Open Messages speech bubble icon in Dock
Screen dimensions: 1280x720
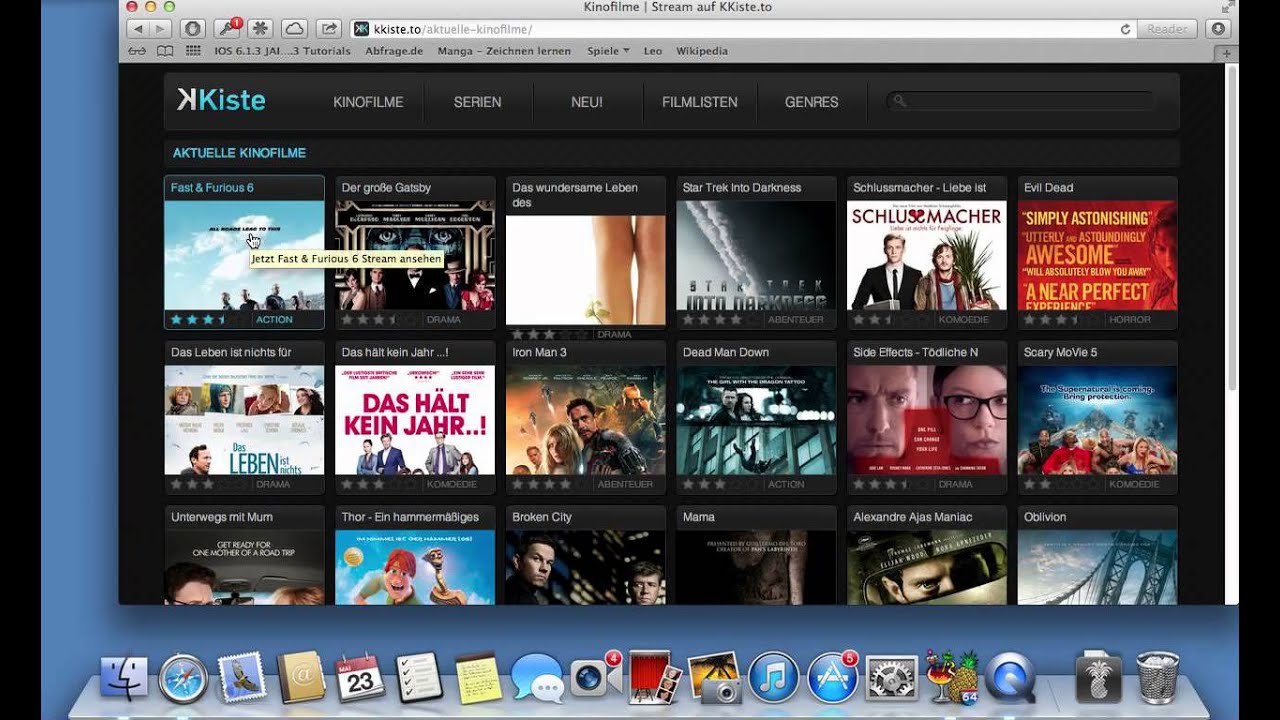[x=537, y=679]
